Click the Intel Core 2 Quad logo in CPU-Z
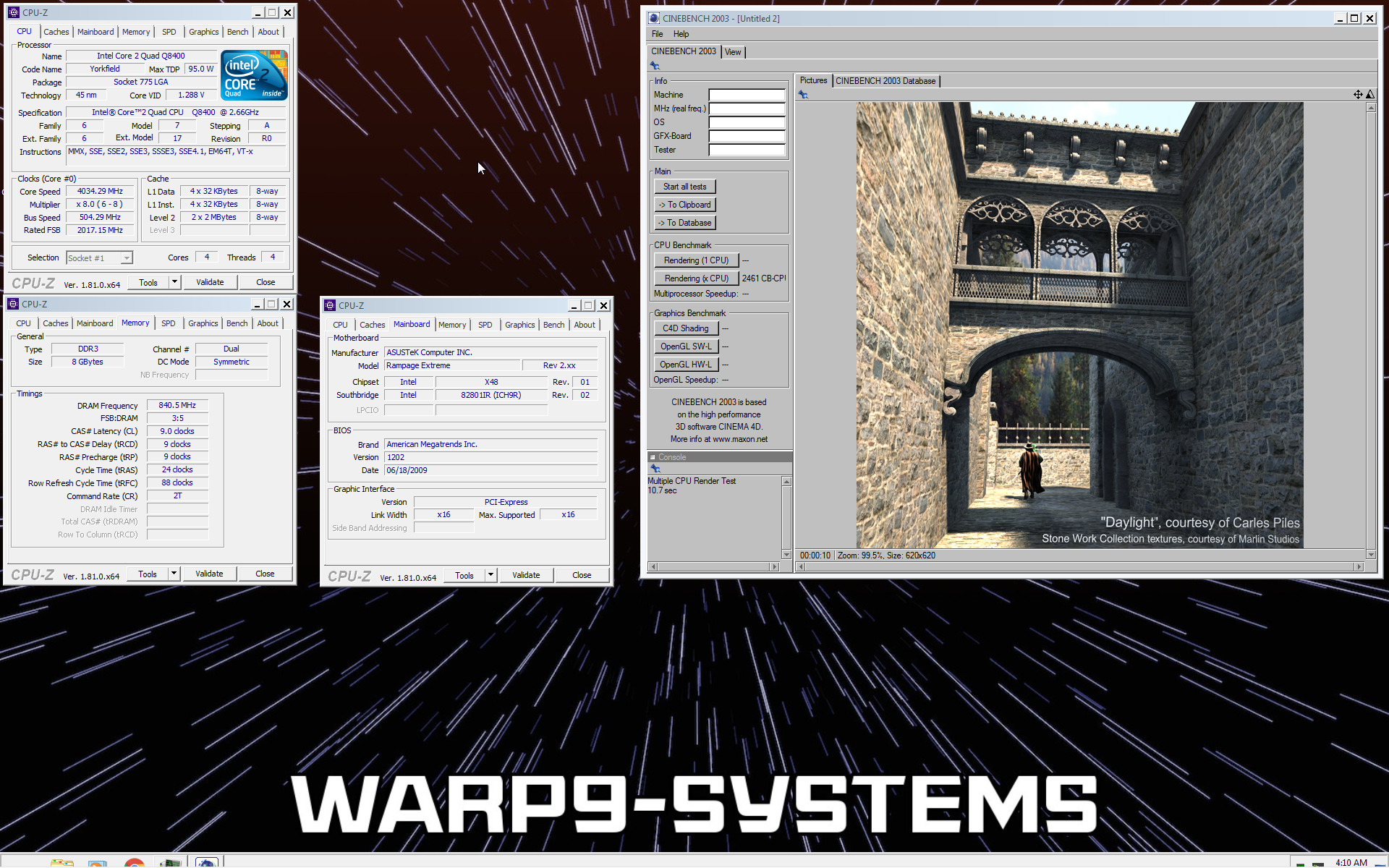The width and height of the screenshot is (1389, 868). click(254, 75)
